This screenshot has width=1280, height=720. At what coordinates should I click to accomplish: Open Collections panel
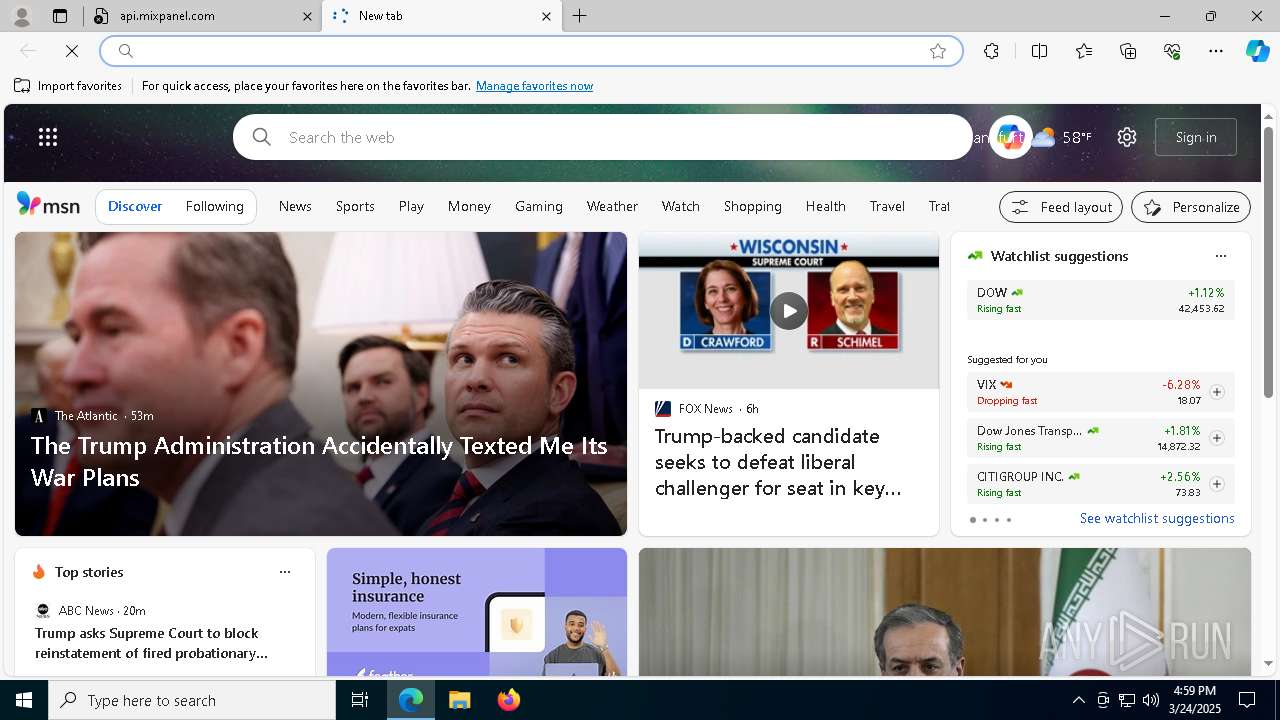pyautogui.click(x=1128, y=51)
